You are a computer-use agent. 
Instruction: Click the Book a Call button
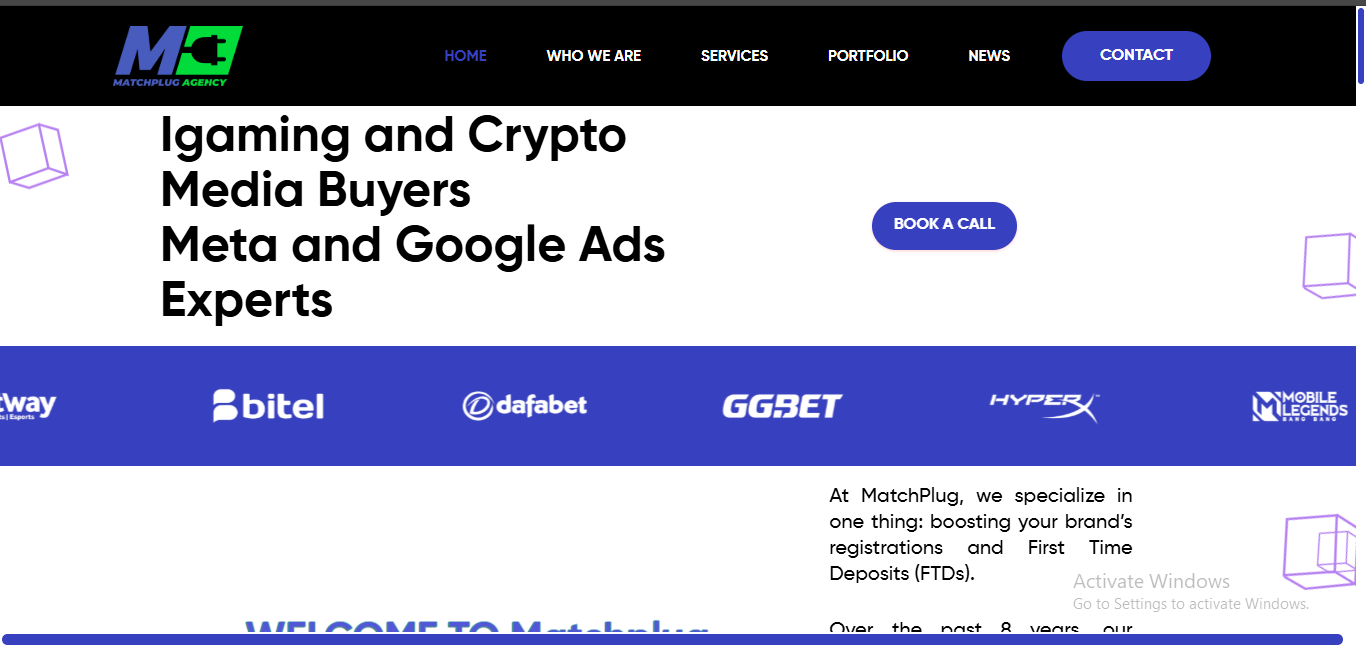pos(944,225)
